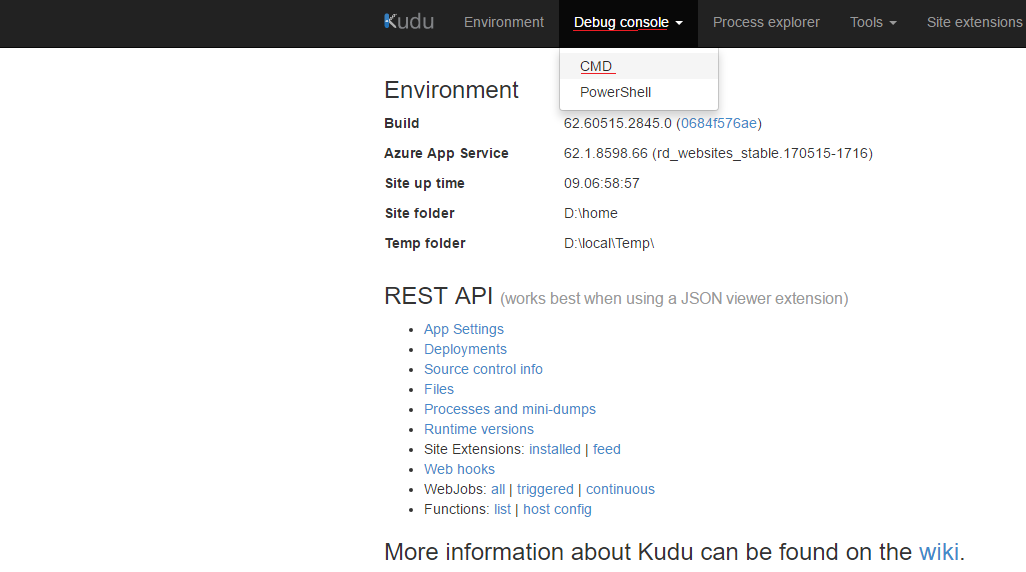Click the Azure App Service version text
The width and height of the screenshot is (1026, 572).
(718, 153)
